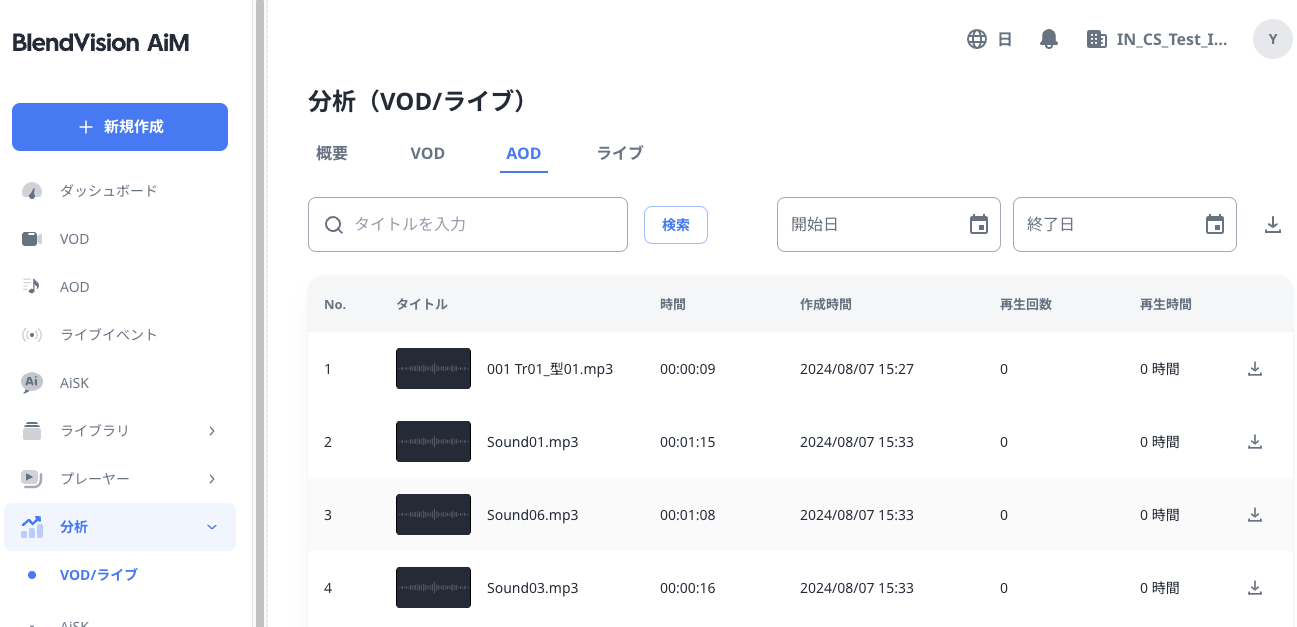
Task: Download report for Sound06.mp3 row
Action: (1255, 515)
